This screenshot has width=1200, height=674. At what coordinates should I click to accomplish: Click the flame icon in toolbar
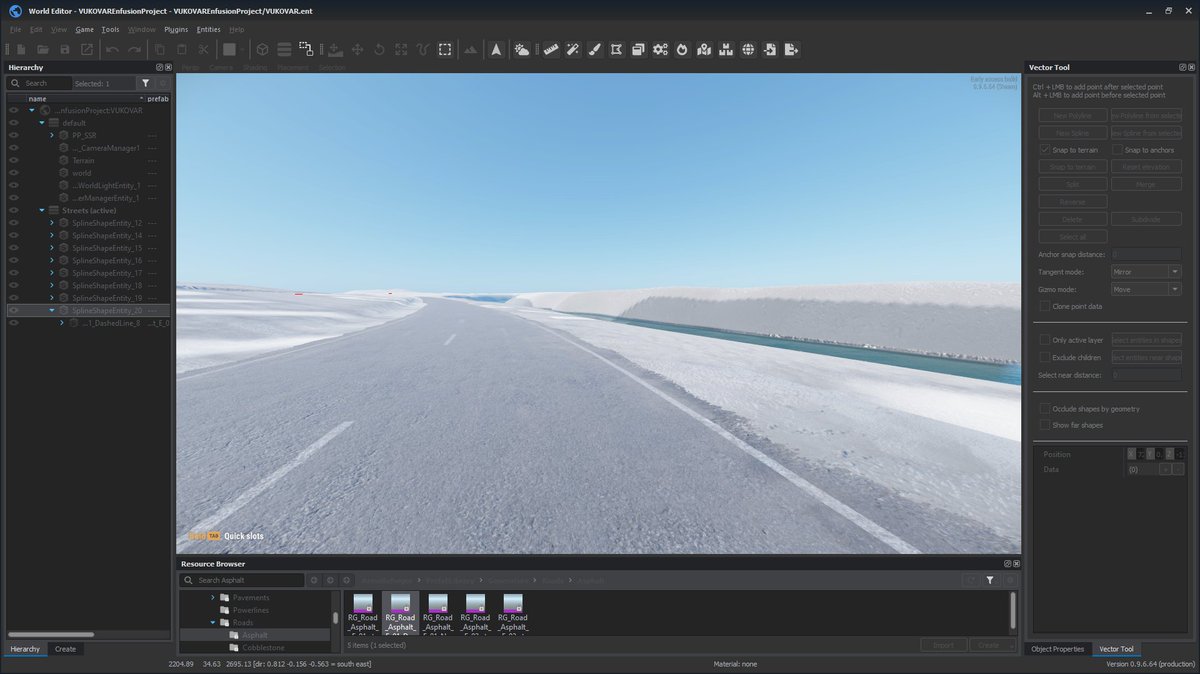682,49
